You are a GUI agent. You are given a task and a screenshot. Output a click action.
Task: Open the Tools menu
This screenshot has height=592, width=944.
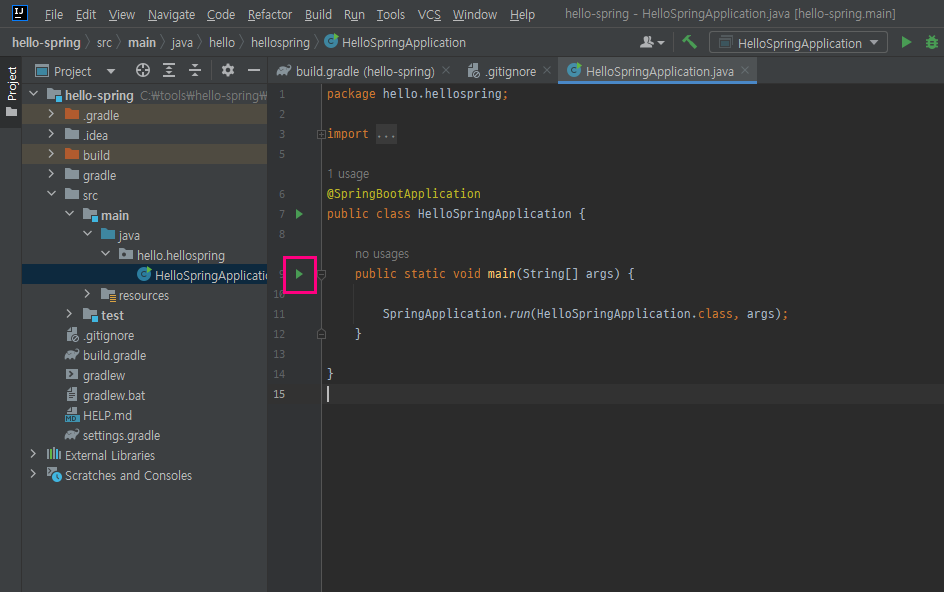(390, 14)
